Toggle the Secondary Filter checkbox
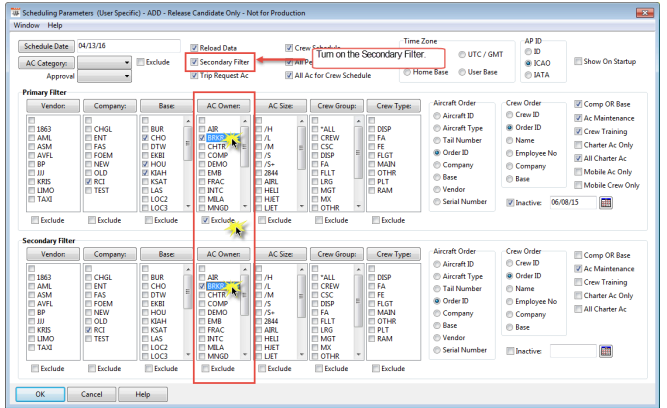Viewport: 667px width, 408px height. coord(194,62)
